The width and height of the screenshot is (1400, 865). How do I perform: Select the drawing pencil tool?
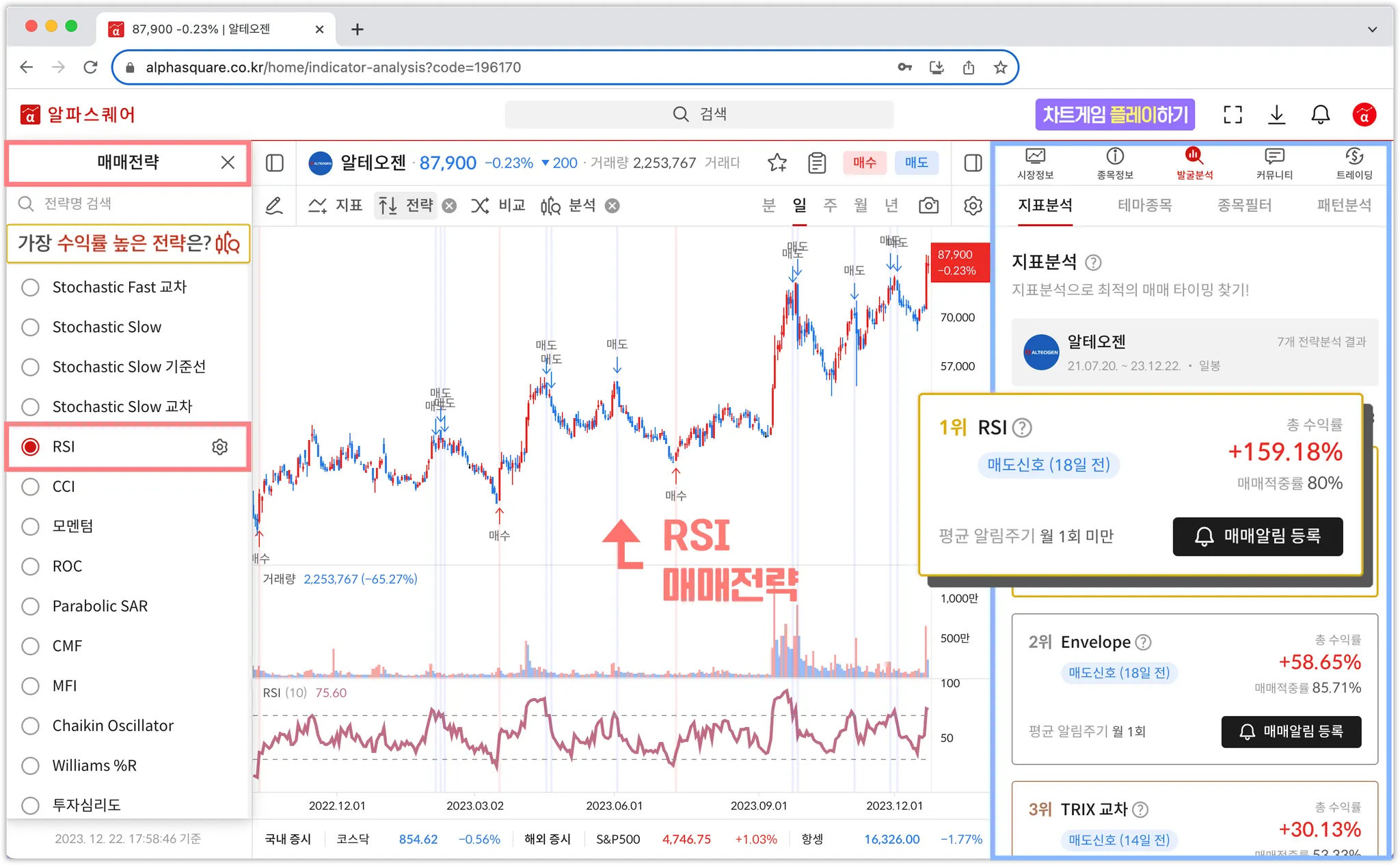[274, 206]
